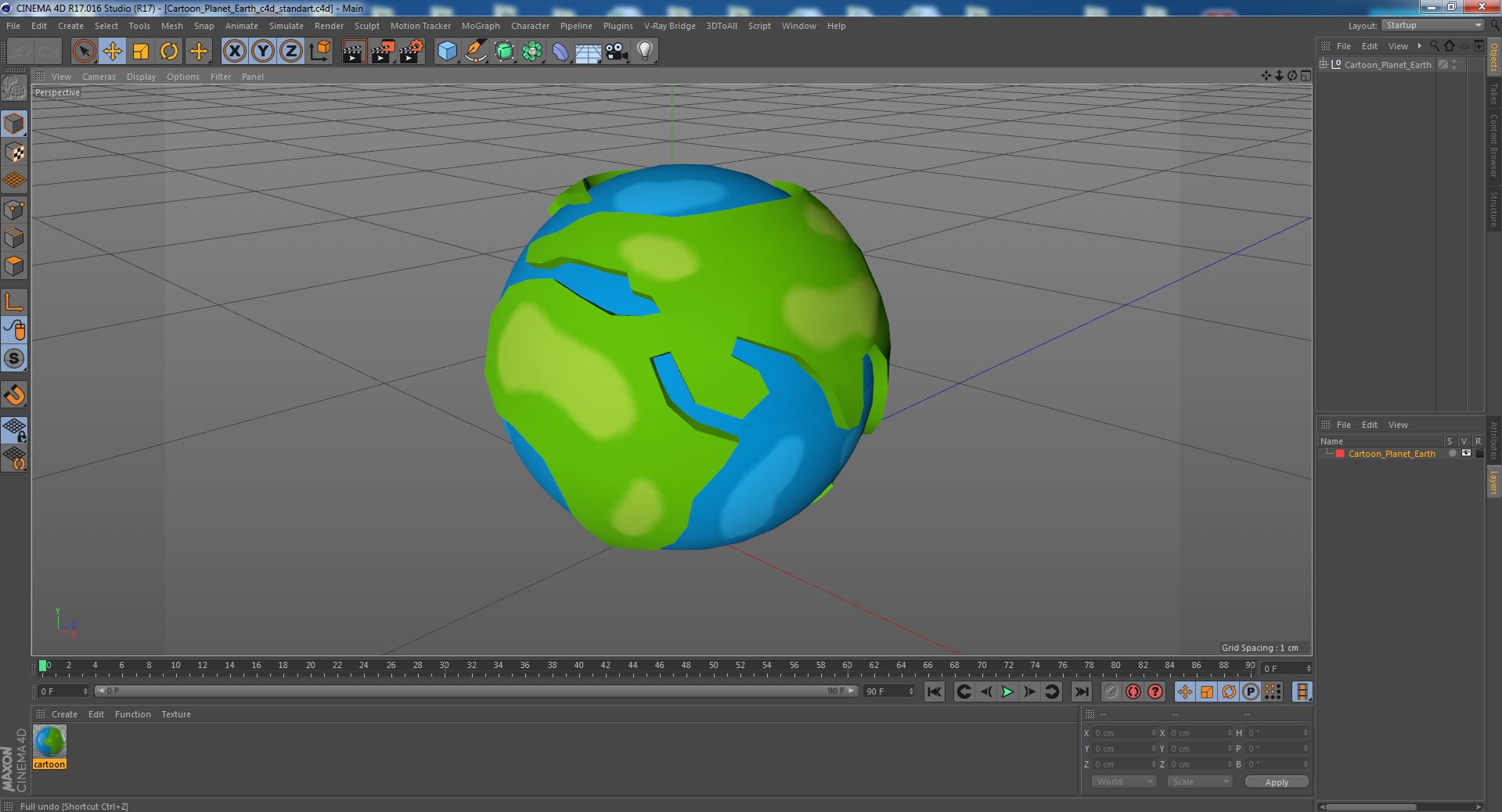Click frame 30 on the timeline
Viewport: 1502px width, 812px height.
tap(444, 666)
